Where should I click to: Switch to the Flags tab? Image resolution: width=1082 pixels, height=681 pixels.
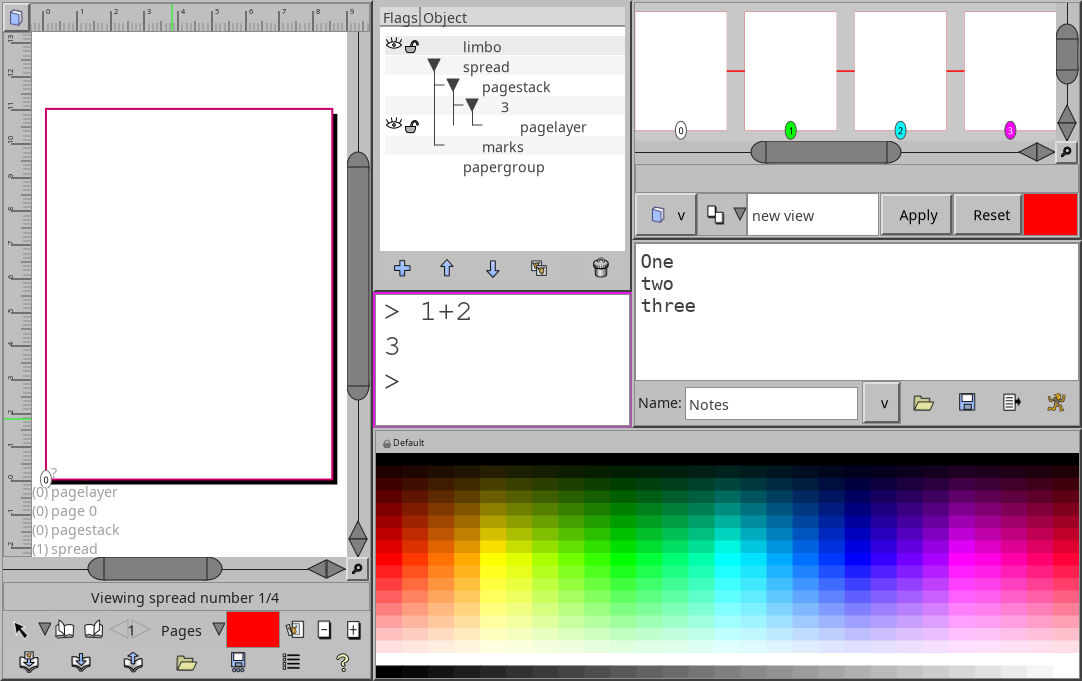point(399,17)
